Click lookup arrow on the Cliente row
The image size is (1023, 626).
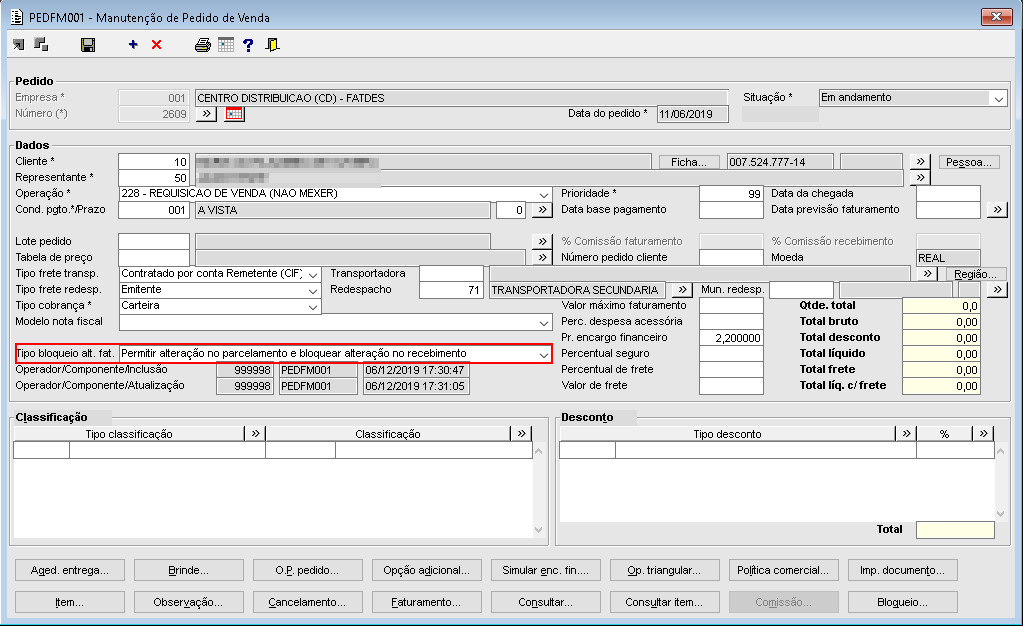(x=920, y=161)
